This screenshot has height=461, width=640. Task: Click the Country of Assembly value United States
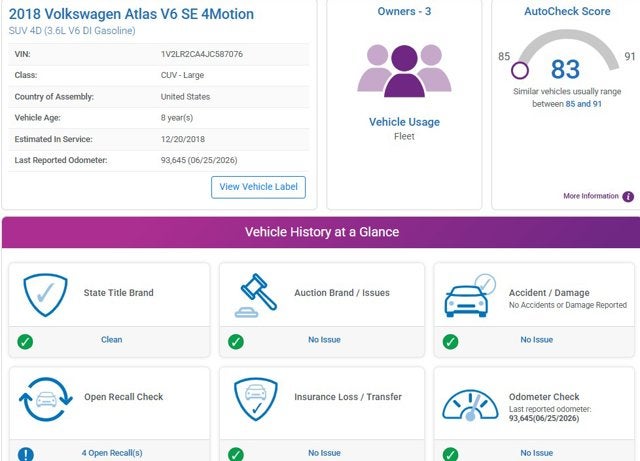click(x=185, y=97)
